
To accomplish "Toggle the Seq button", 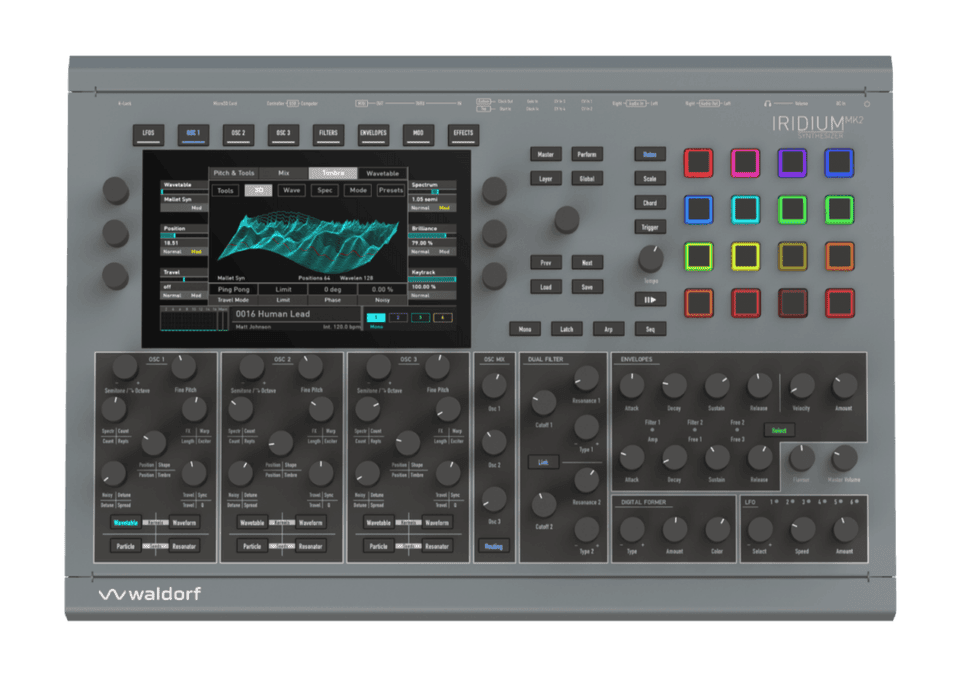I will pos(650,329).
